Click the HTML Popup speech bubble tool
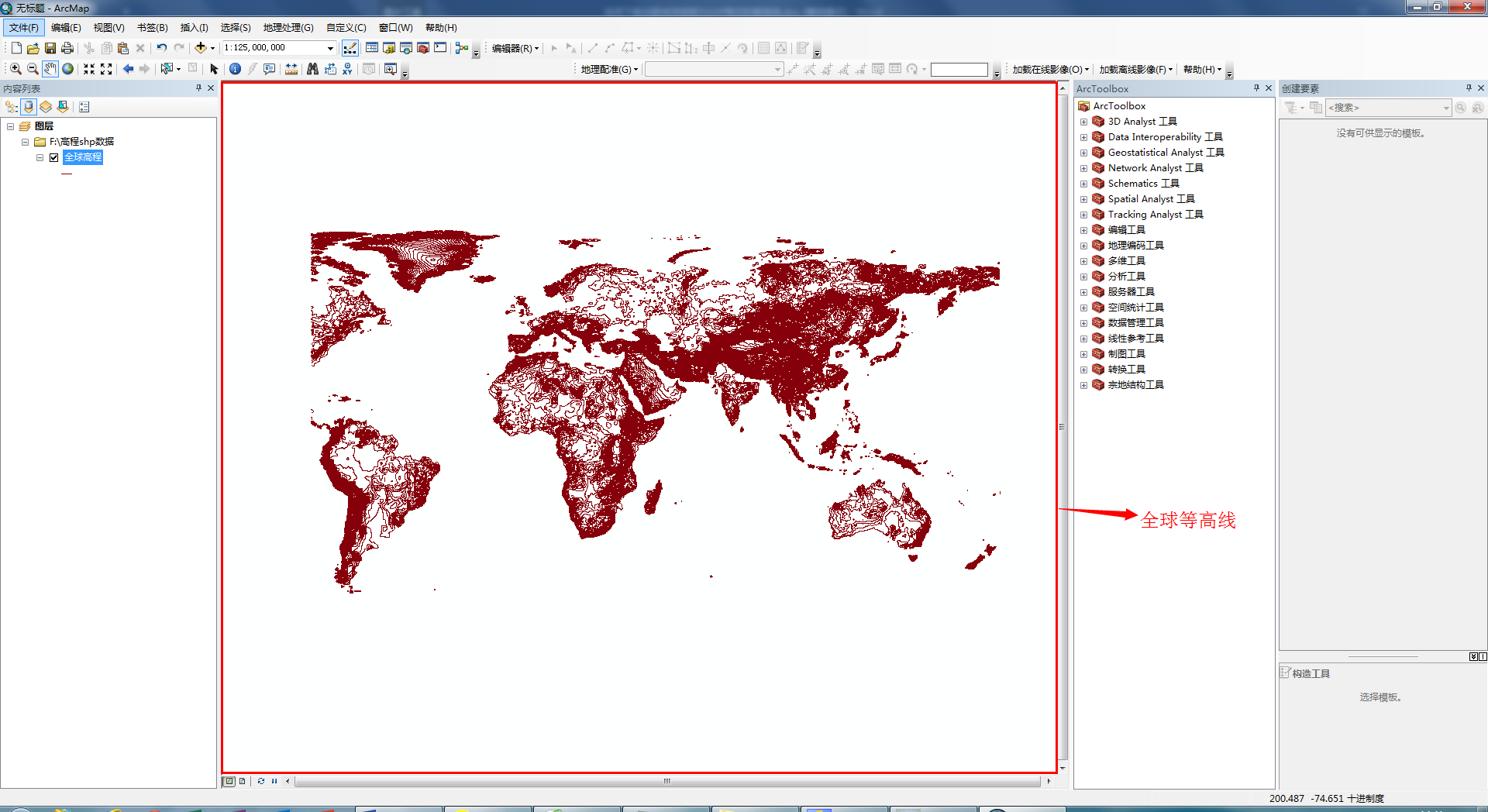 pos(270,69)
